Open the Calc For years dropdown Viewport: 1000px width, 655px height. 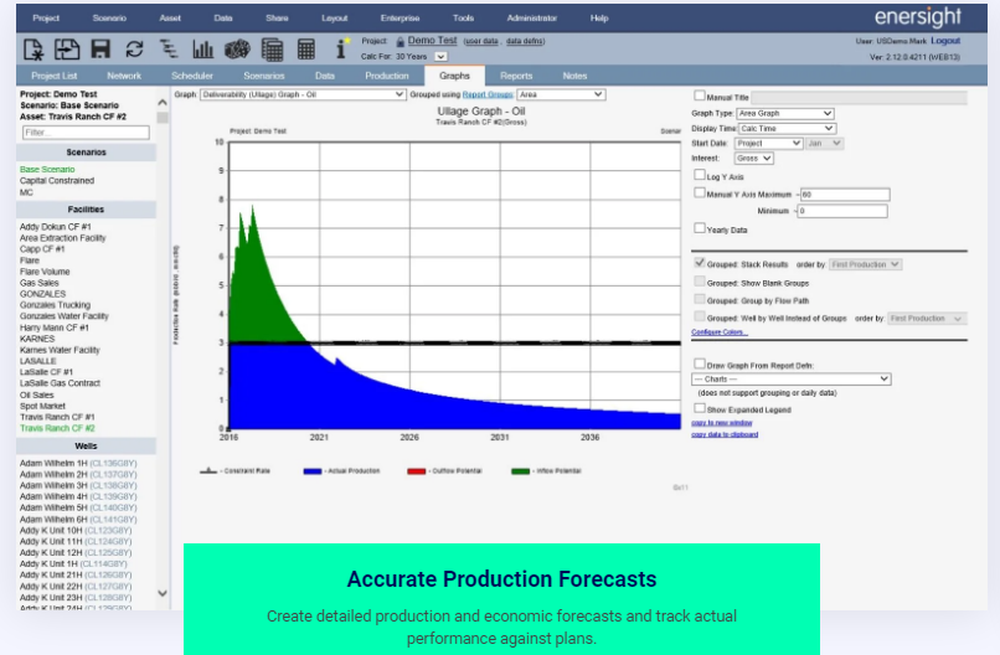(440, 57)
